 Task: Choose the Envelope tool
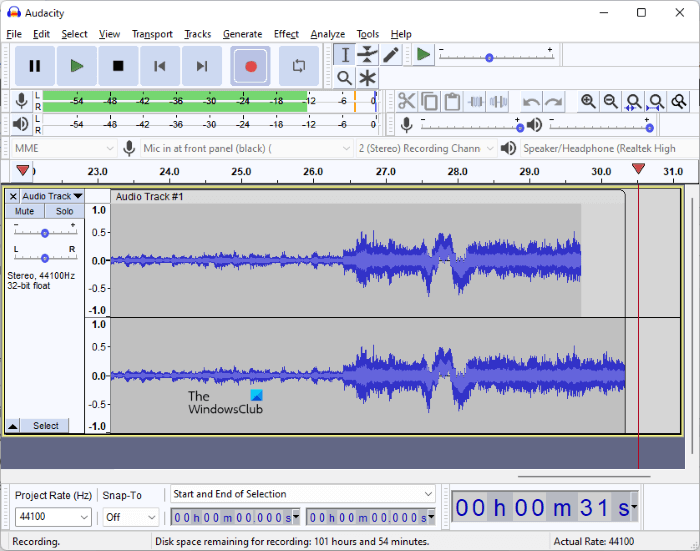click(x=368, y=55)
